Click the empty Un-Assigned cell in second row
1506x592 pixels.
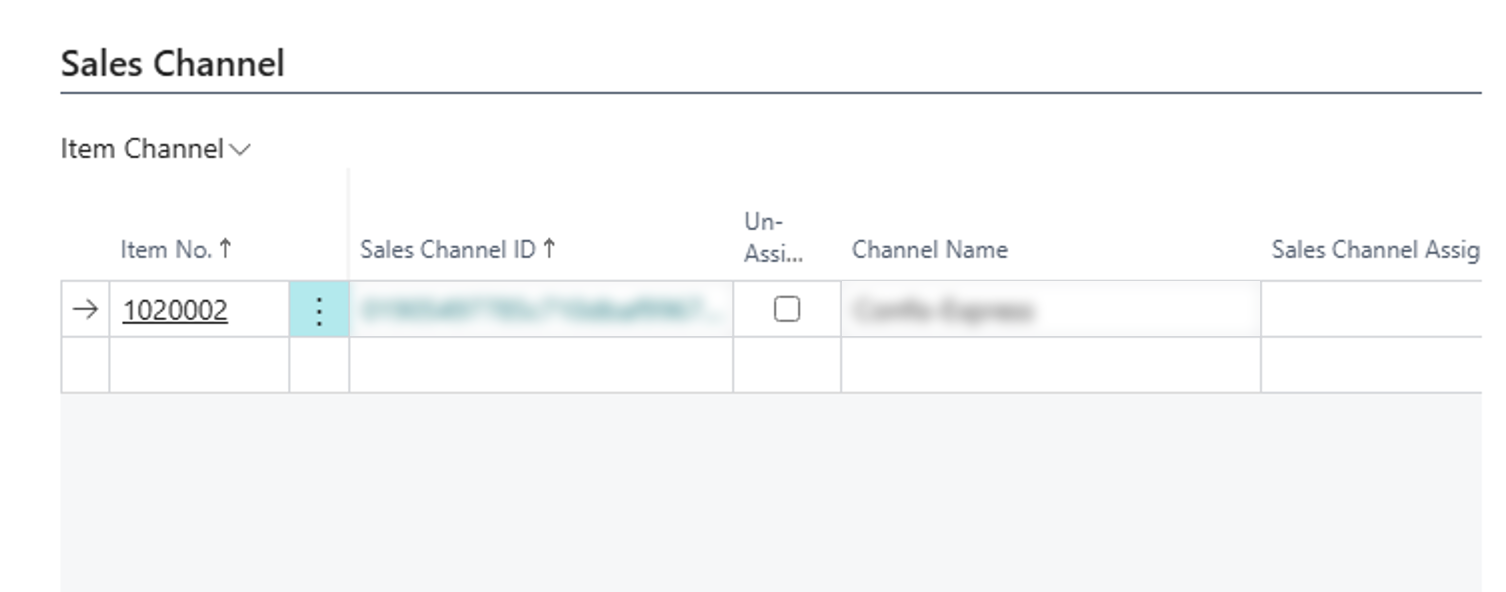787,365
